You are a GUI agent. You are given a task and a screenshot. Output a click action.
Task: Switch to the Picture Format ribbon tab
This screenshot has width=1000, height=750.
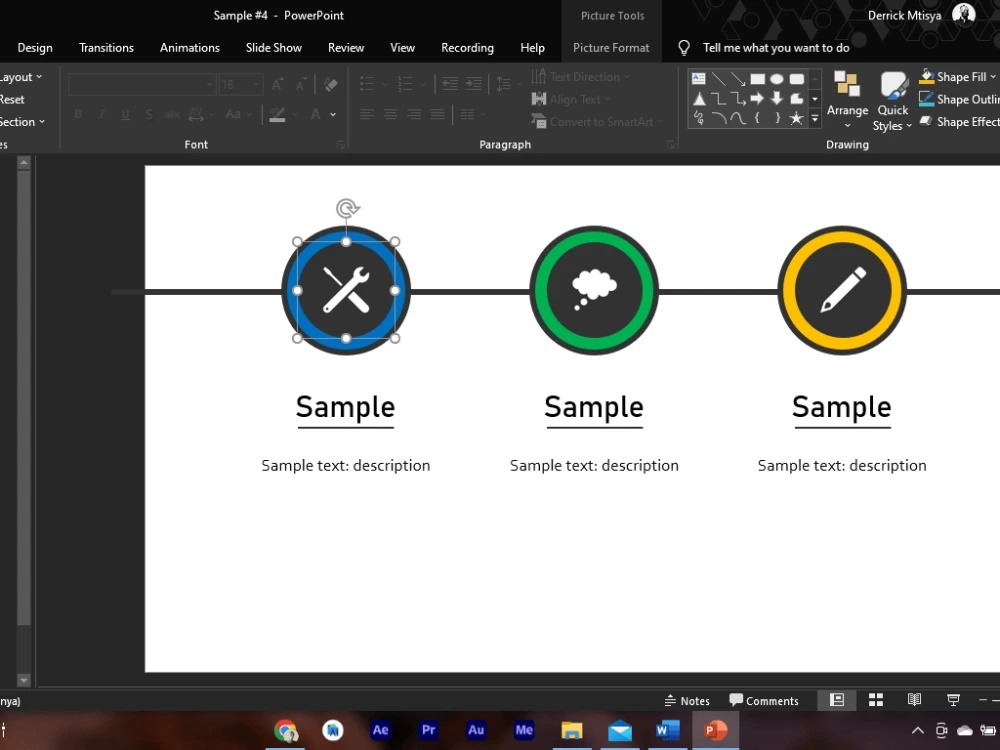click(x=611, y=47)
